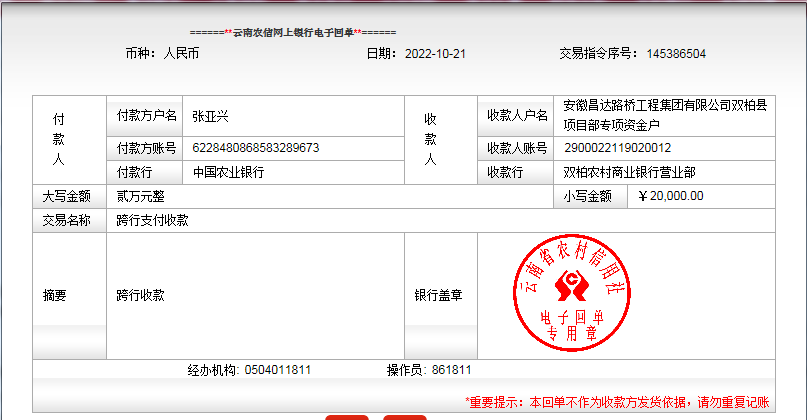Viewport: 807px width, 420px height.
Task: Click paying bank 中国农业银行
Action: coord(229,172)
